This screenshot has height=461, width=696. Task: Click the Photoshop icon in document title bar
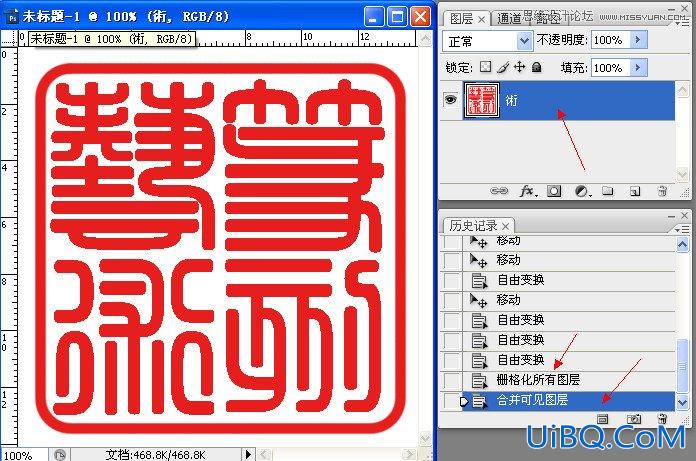click(13, 17)
